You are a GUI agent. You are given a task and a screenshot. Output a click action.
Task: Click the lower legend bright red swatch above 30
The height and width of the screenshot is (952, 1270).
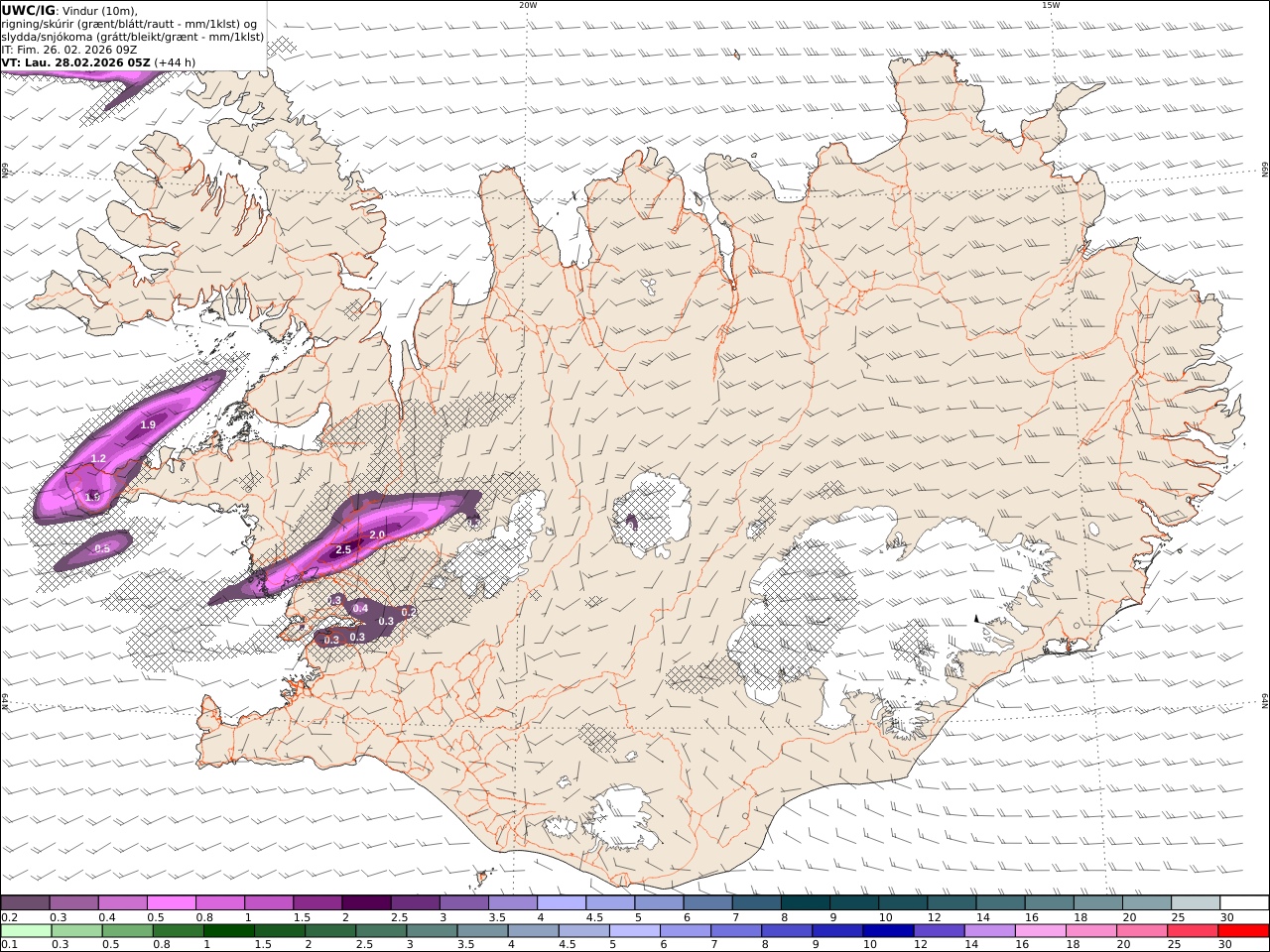pyautogui.click(x=1243, y=931)
